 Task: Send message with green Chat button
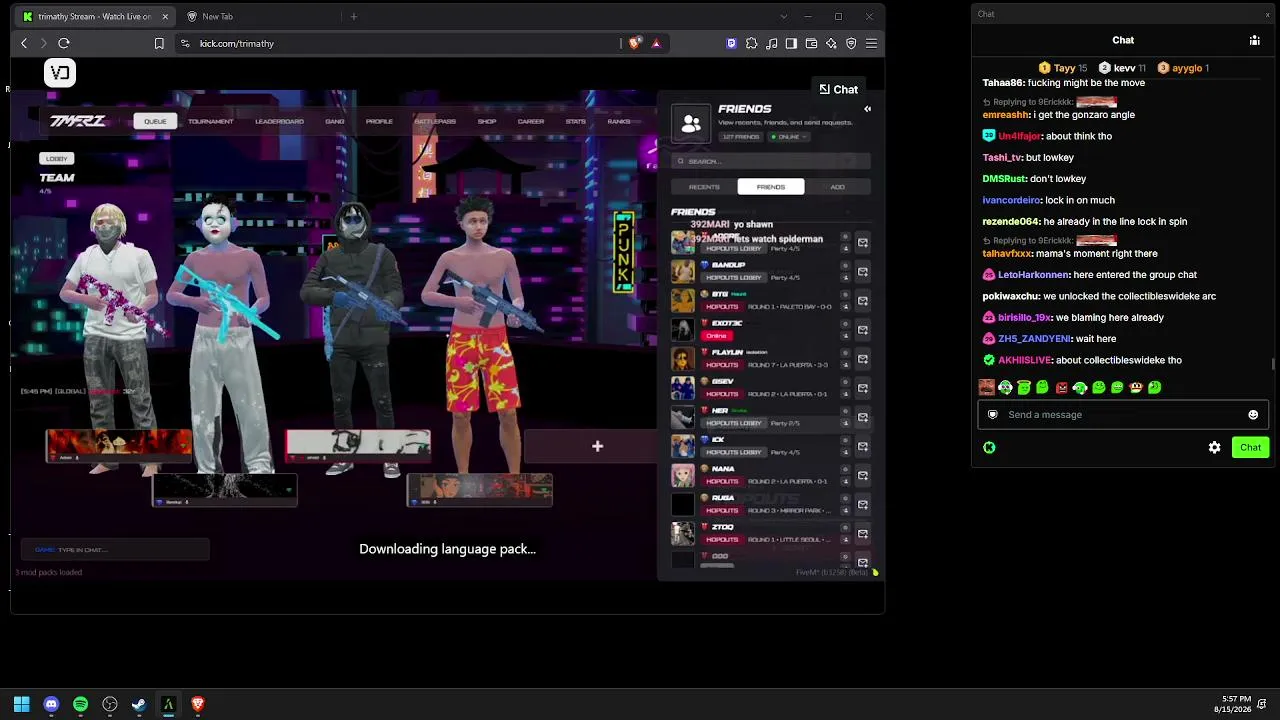(1250, 448)
